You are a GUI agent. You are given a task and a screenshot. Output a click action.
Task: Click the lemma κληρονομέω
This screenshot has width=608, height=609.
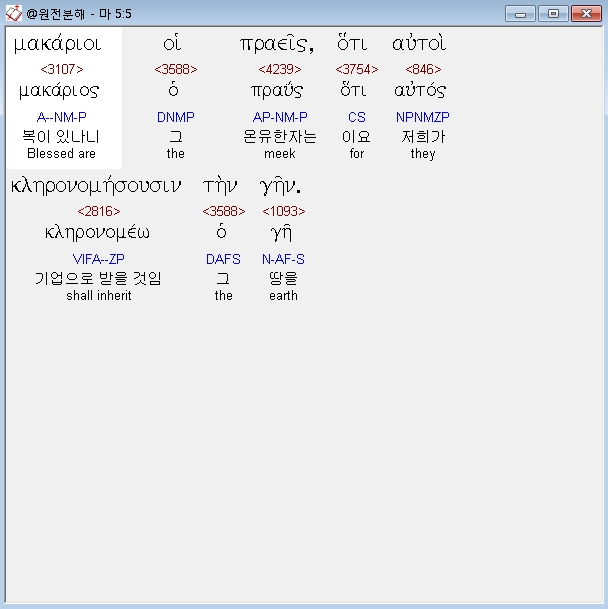[x=97, y=233]
